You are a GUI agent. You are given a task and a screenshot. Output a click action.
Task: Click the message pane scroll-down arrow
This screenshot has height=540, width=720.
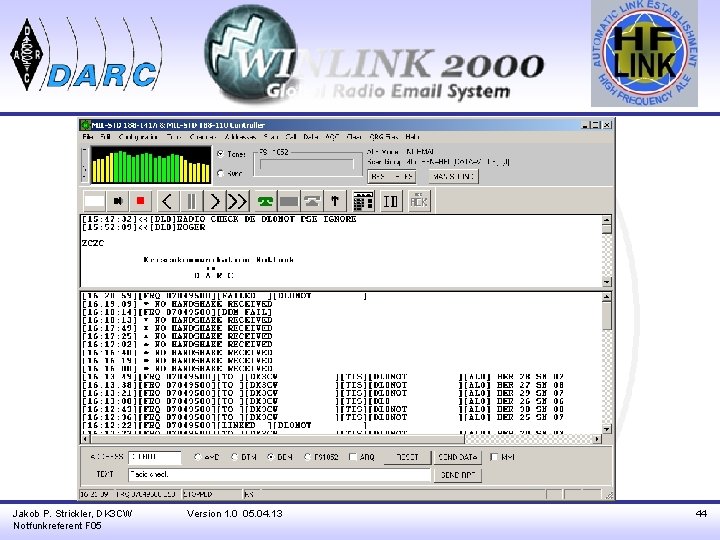click(x=607, y=281)
